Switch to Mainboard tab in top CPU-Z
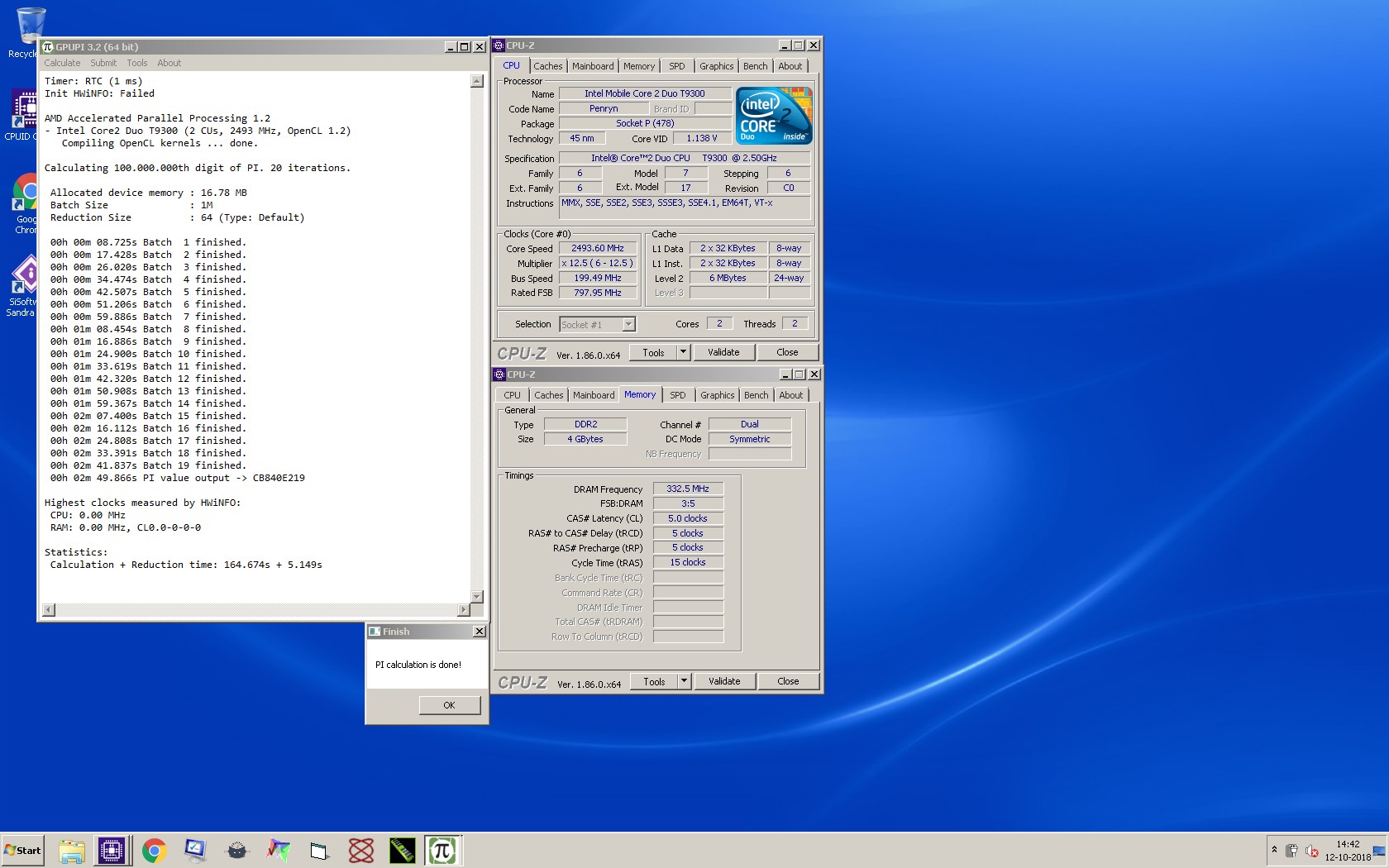Screen dimensions: 1389x868 click(x=593, y=66)
